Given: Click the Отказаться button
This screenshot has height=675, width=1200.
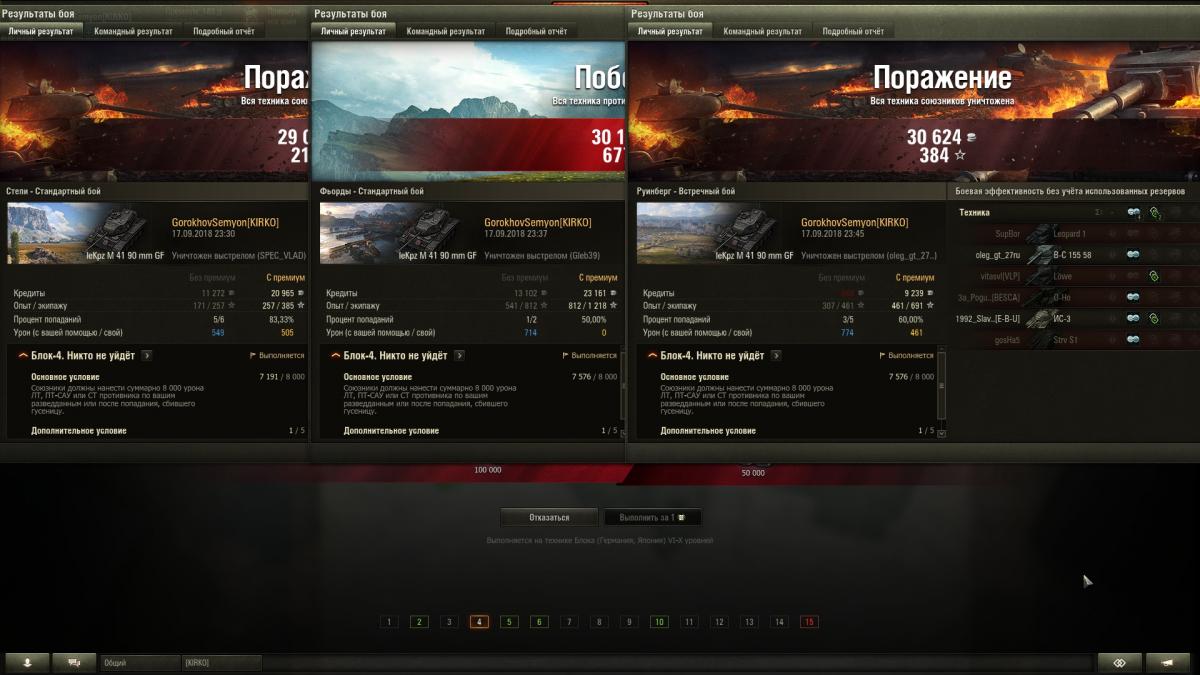Looking at the screenshot, I should pyautogui.click(x=549, y=517).
